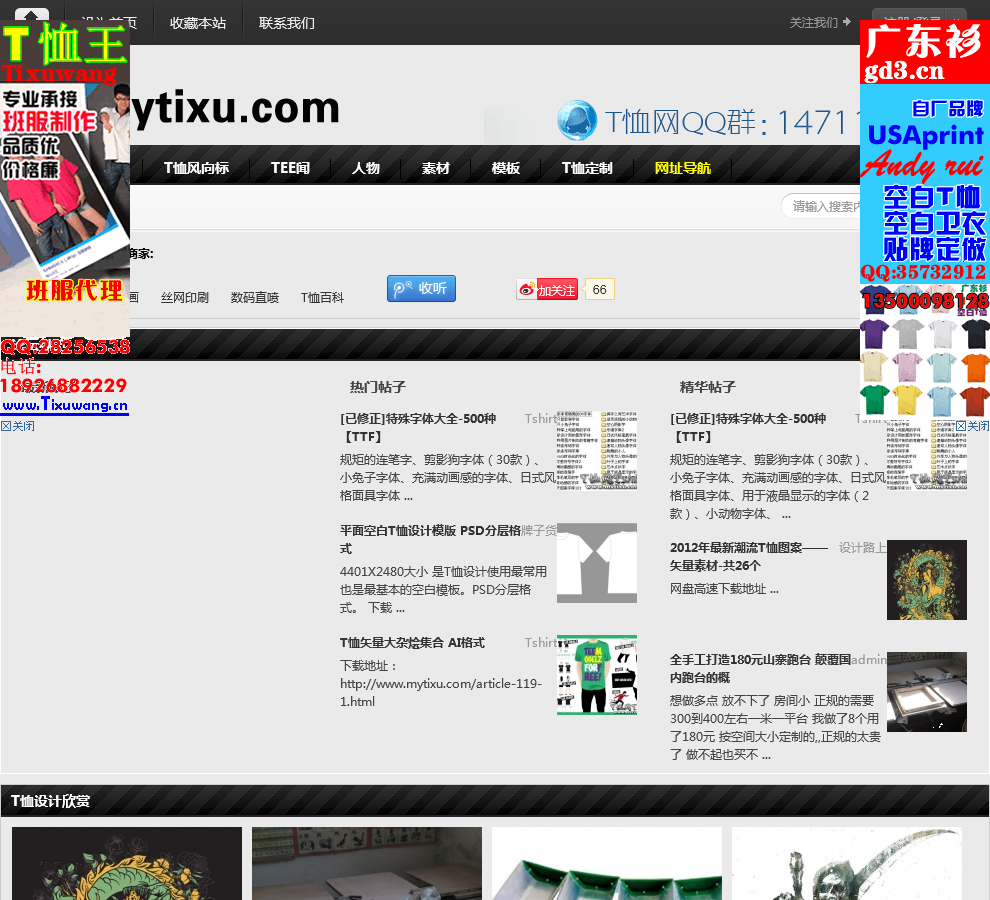Click the home icon in the top bar
Viewport: 990px width, 900px height.
click(x=32, y=15)
